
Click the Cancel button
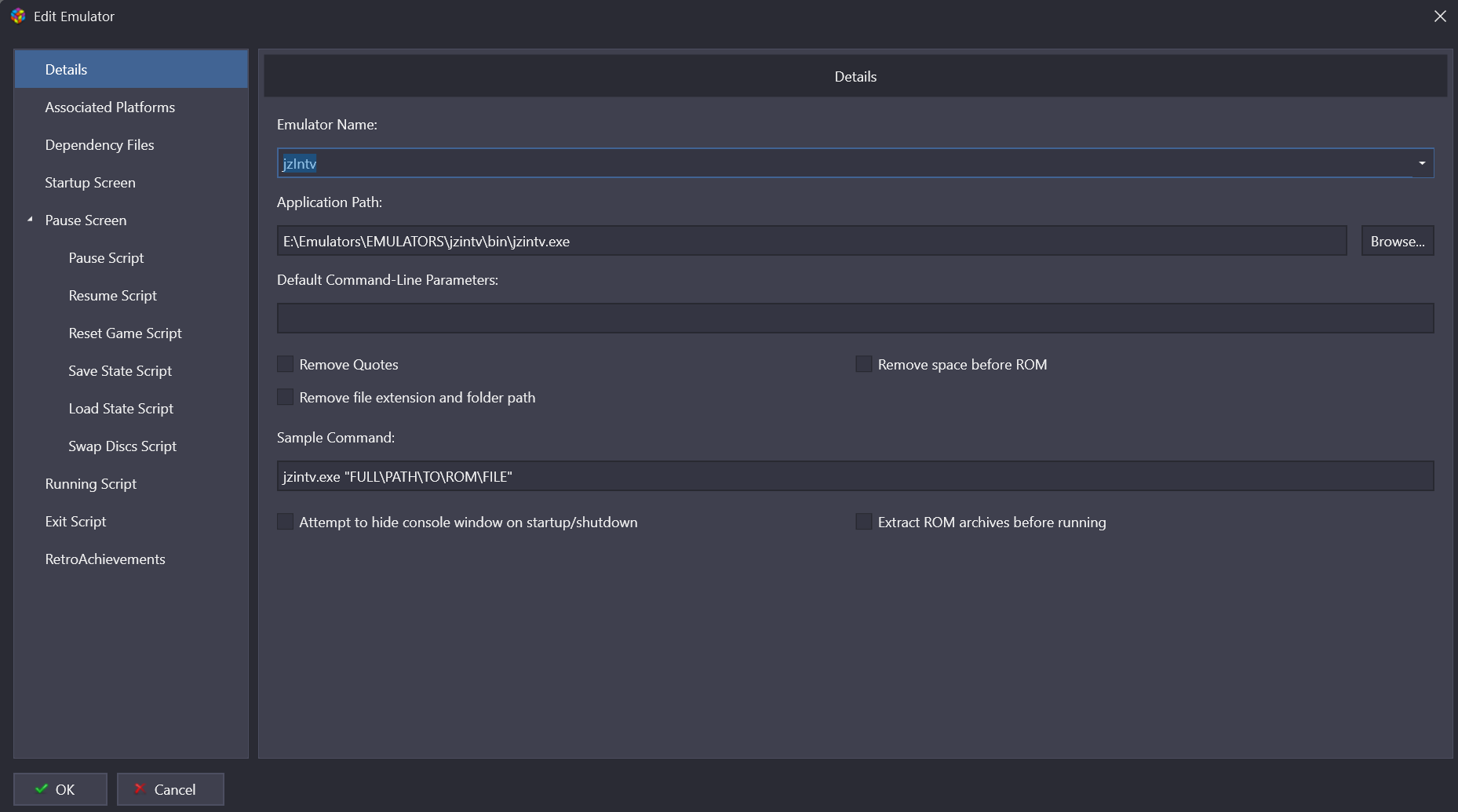tap(170, 789)
